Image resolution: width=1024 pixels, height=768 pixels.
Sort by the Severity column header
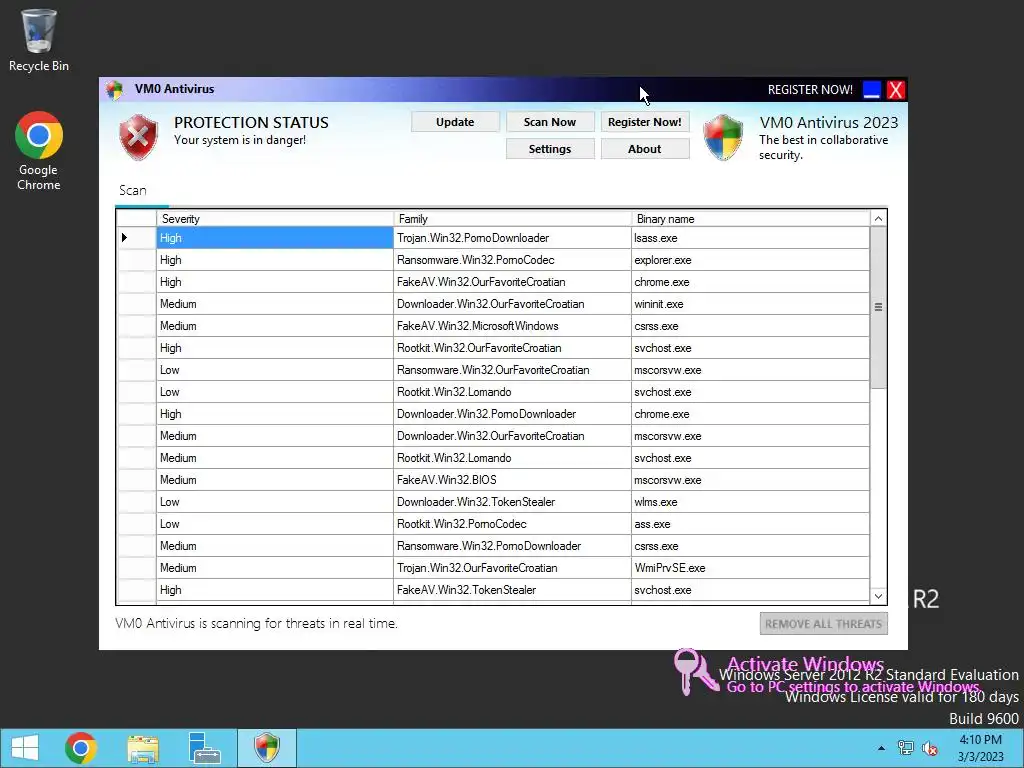click(x=275, y=219)
